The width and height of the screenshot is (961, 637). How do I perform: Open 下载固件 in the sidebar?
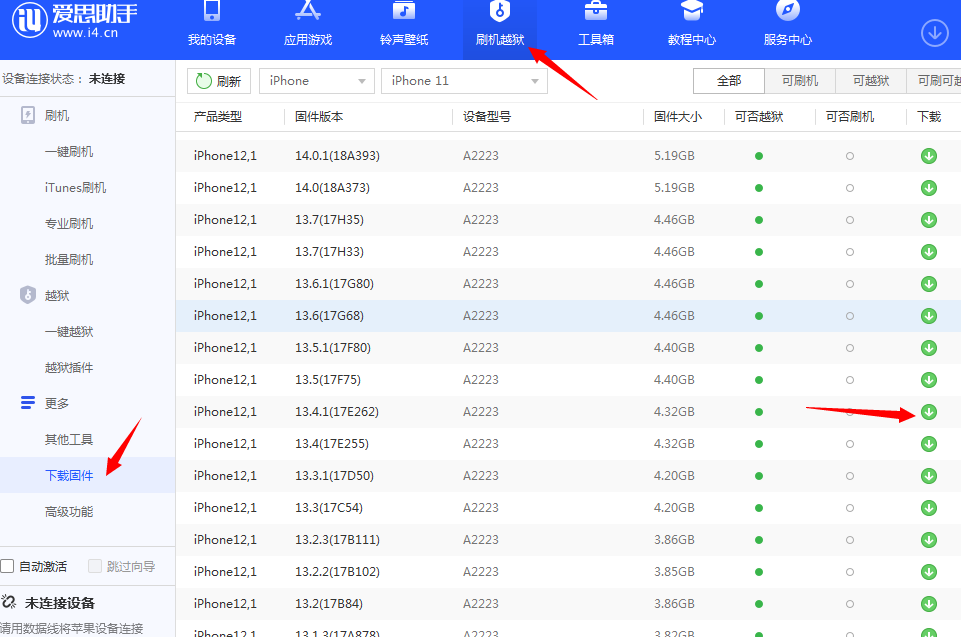[69, 475]
